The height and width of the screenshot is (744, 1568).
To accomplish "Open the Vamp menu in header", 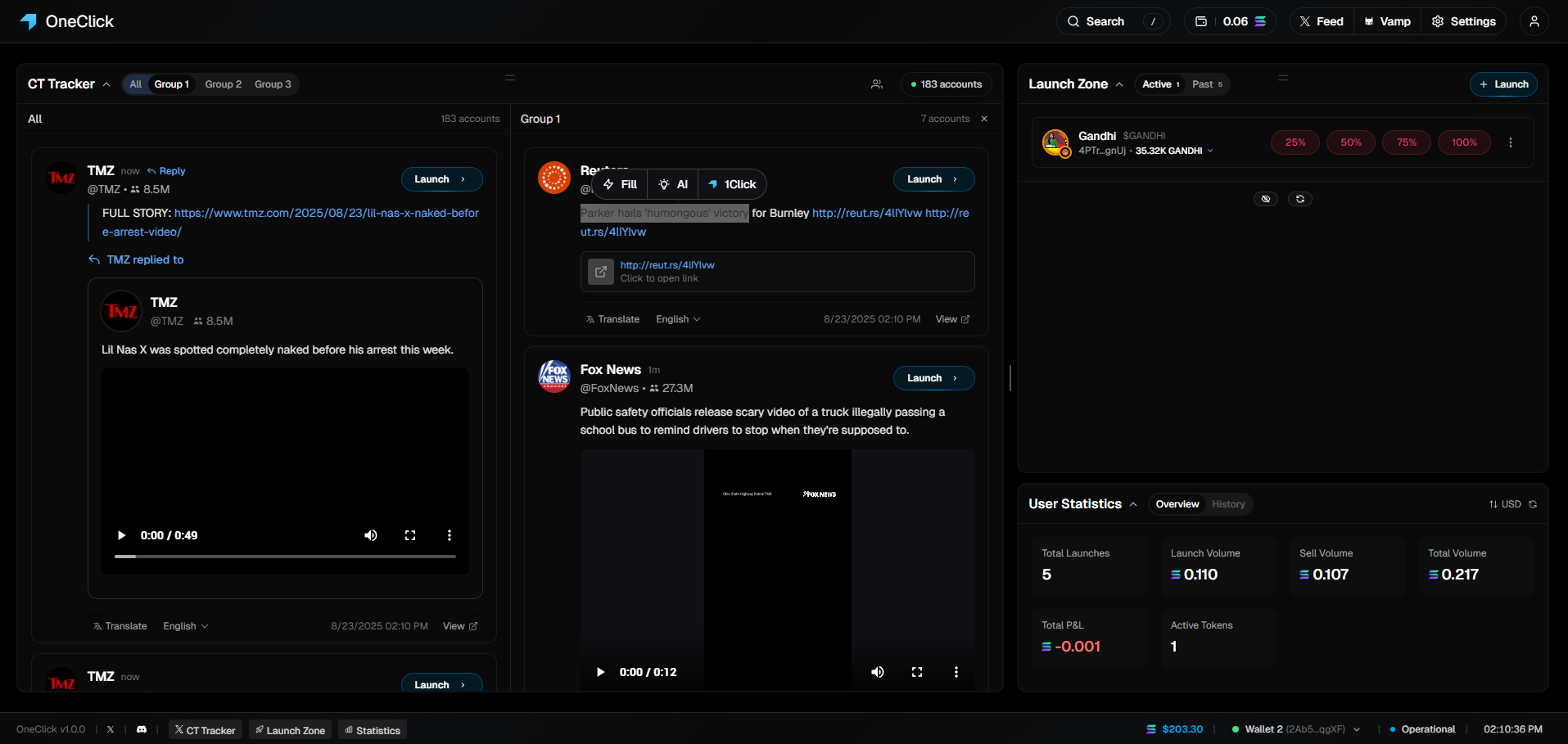I will (x=1387, y=21).
